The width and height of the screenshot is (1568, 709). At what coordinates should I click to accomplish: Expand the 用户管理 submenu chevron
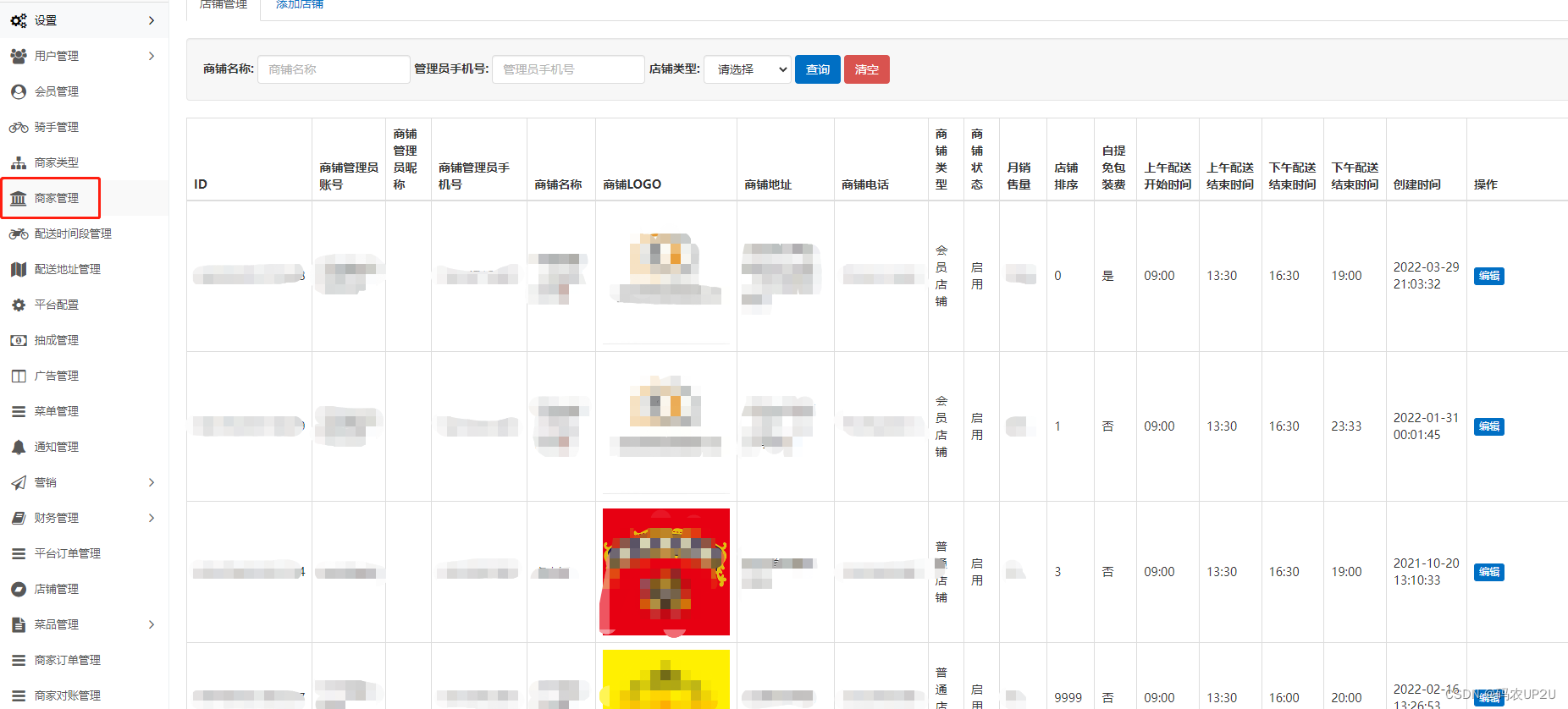click(x=152, y=56)
